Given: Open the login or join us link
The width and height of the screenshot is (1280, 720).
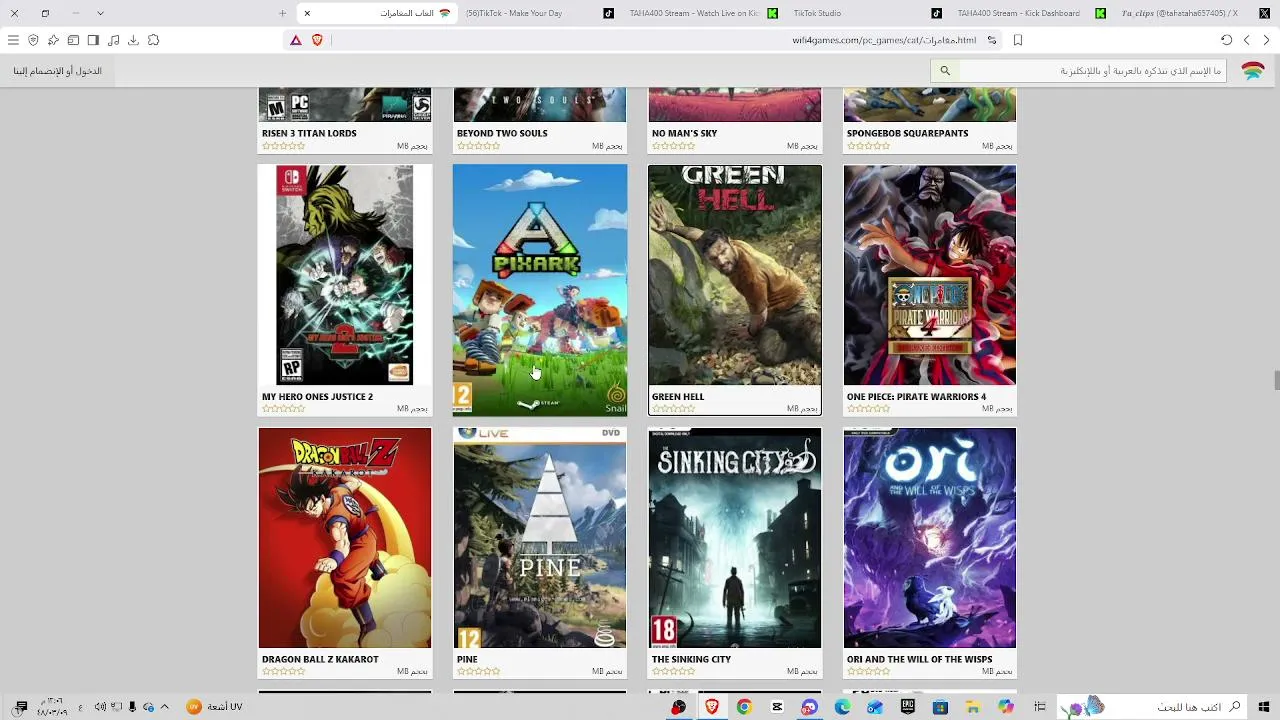Looking at the screenshot, I should tap(58, 71).
